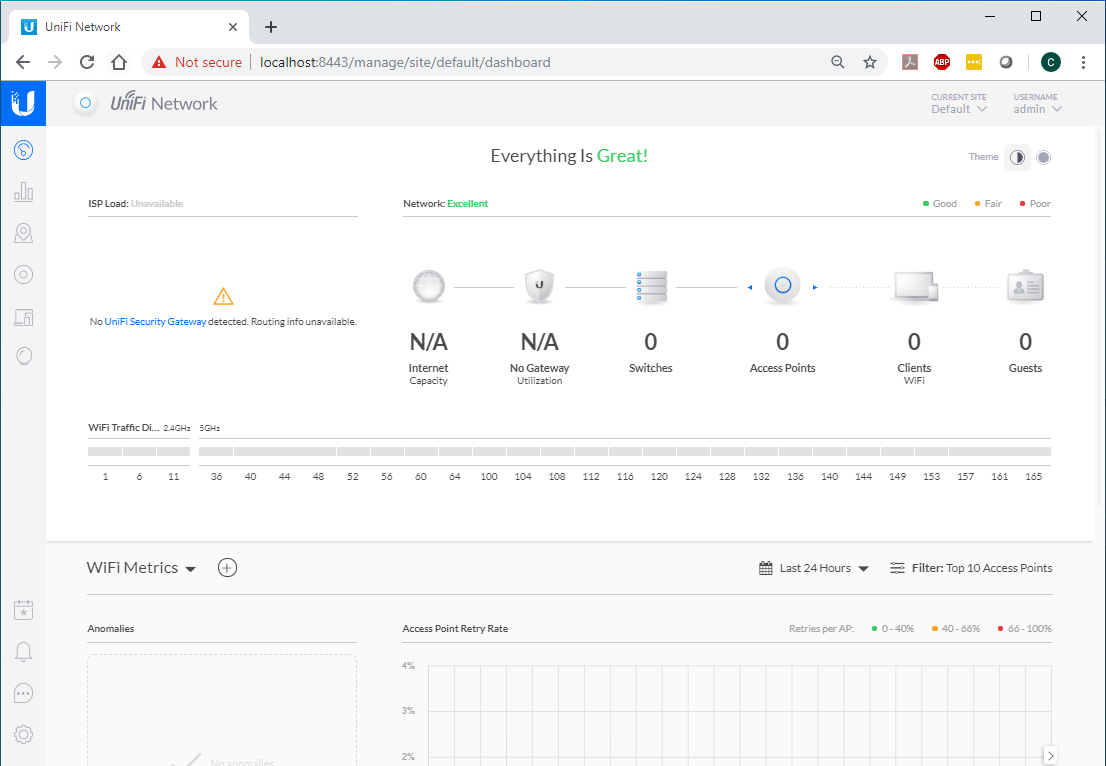
Task: Click the Clients WiFi label
Action: (914, 374)
